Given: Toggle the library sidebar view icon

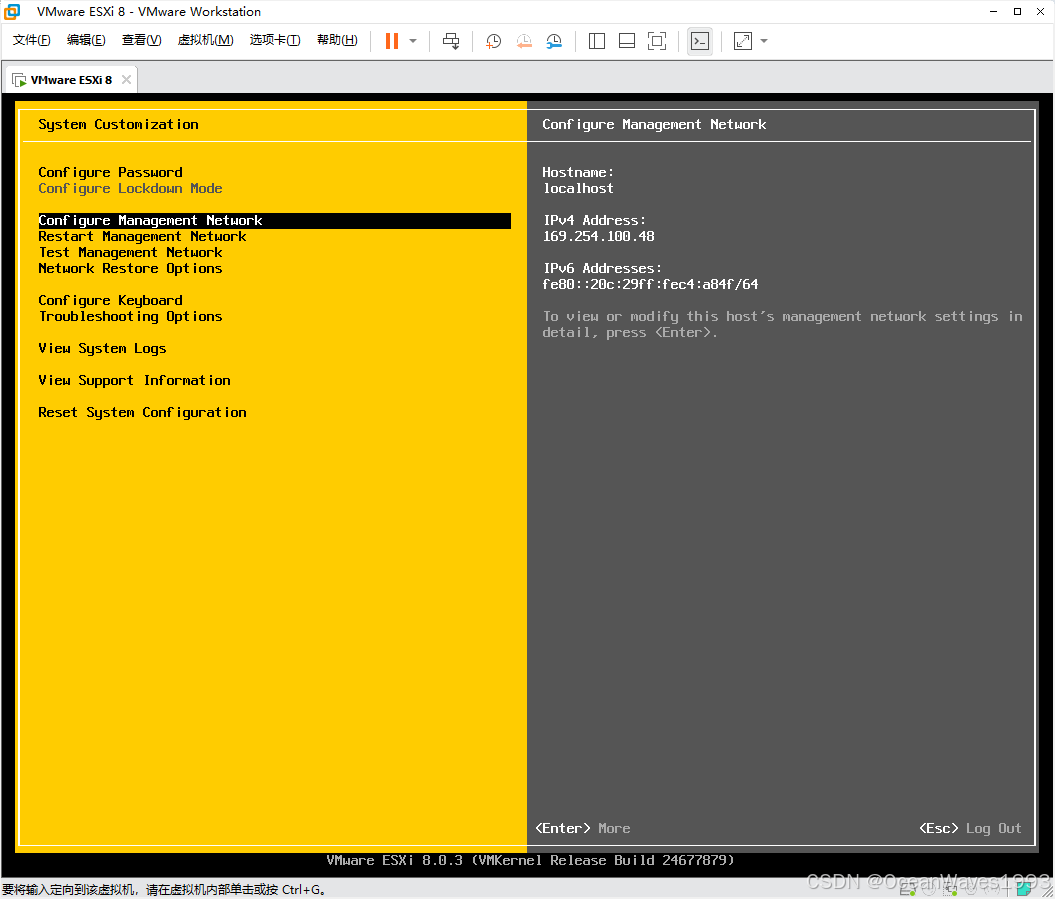Looking at the screenshot, I should pyautogui.click(x=597, y=41).
